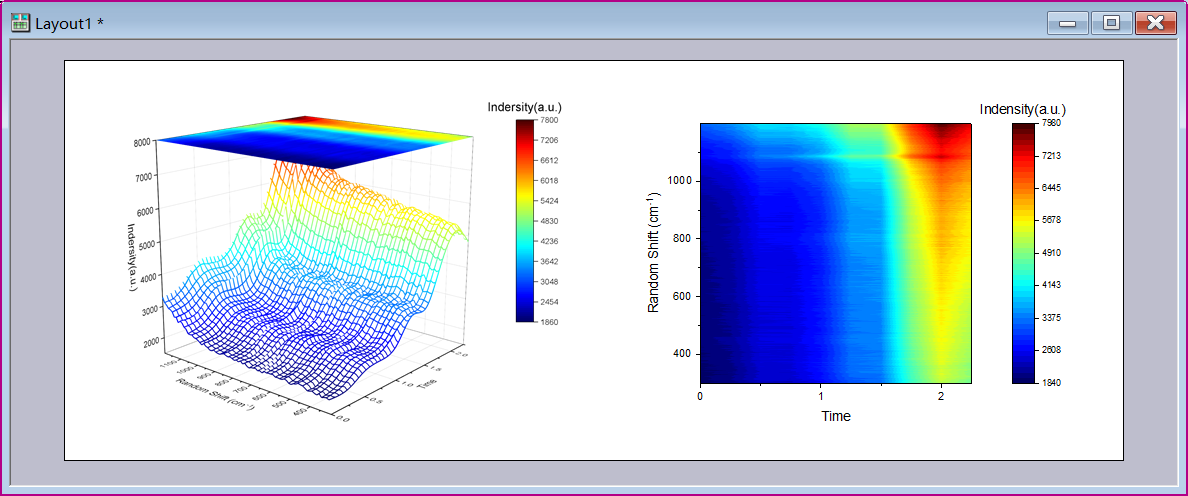Click the 3D plot's vertical Z-axis title
The height and width of the screenshot is (496, 1188).
[131, 257]
